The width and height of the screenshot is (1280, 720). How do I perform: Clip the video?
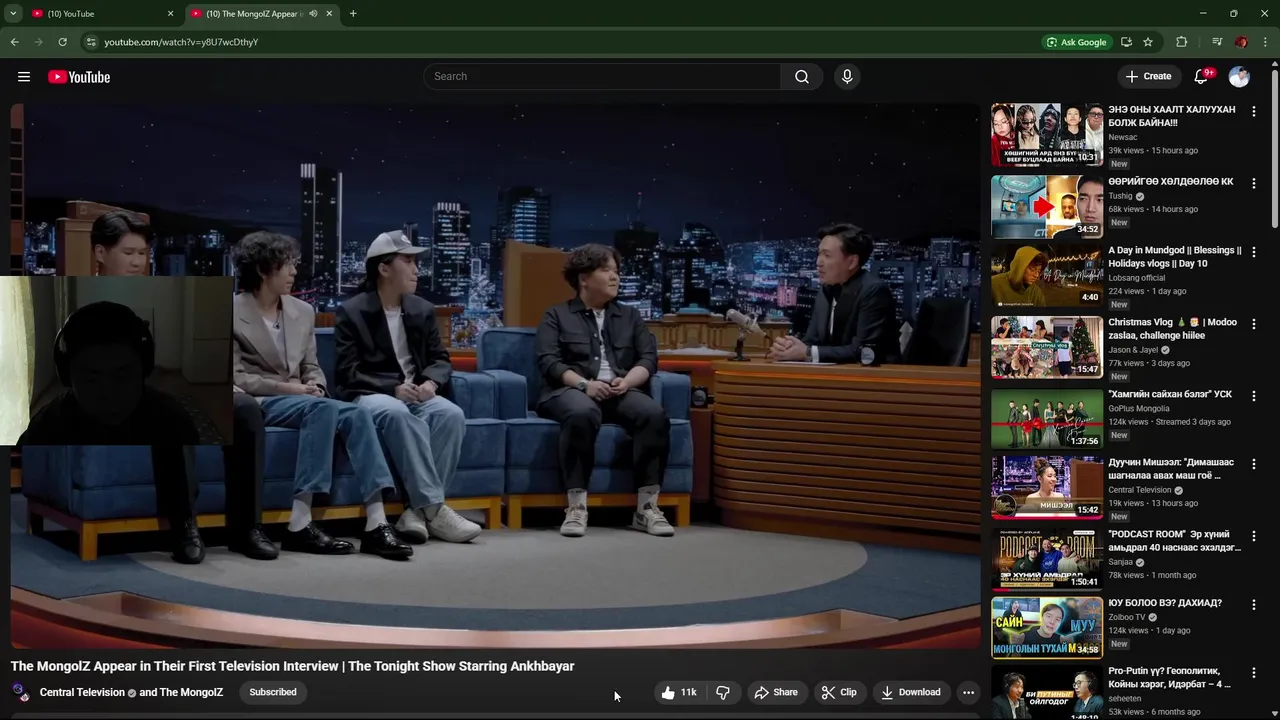pyautogui.click(x=839, y=692)
